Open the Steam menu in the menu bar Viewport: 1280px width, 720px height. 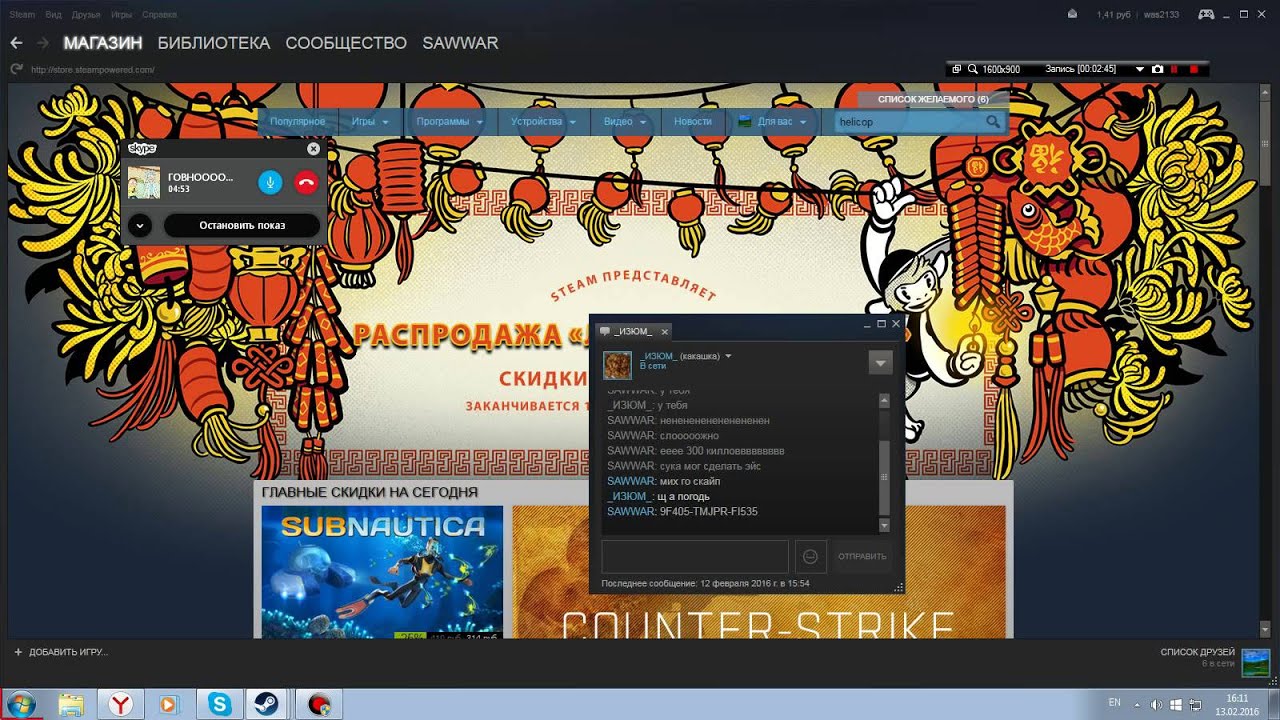(22, 15)
